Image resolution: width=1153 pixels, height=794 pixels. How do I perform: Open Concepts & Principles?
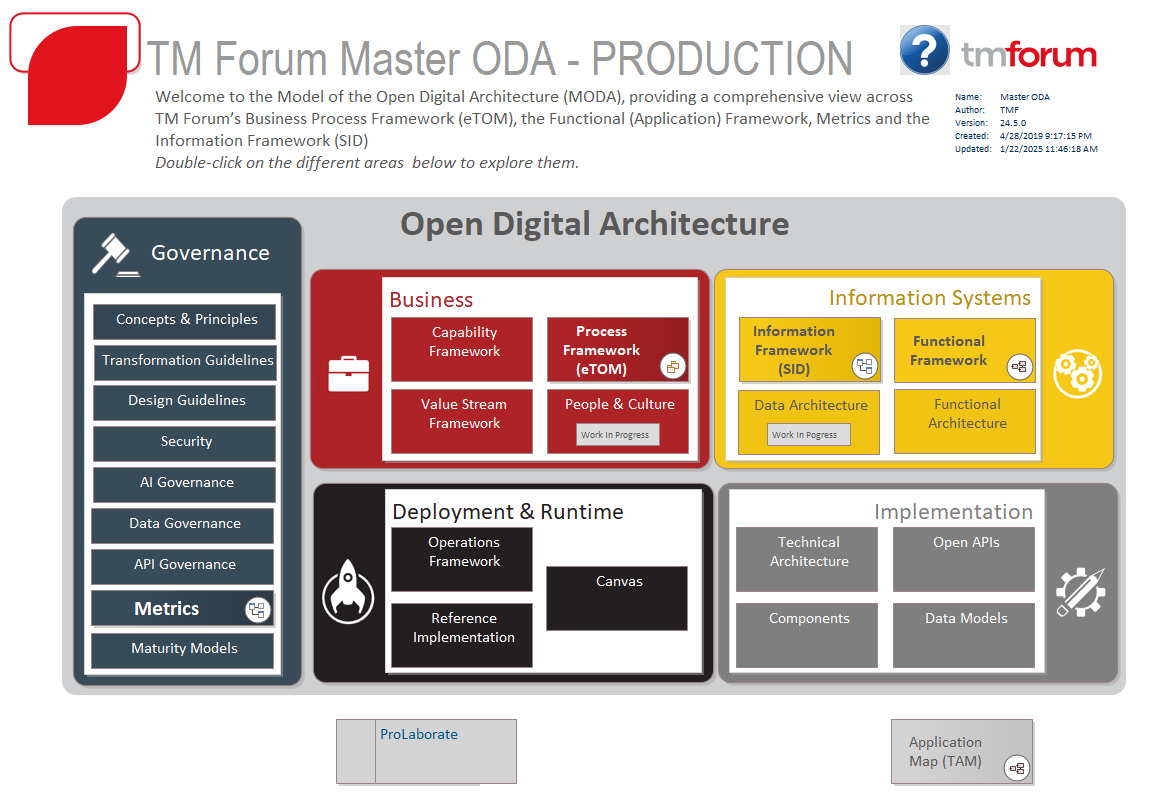point(185,321)
